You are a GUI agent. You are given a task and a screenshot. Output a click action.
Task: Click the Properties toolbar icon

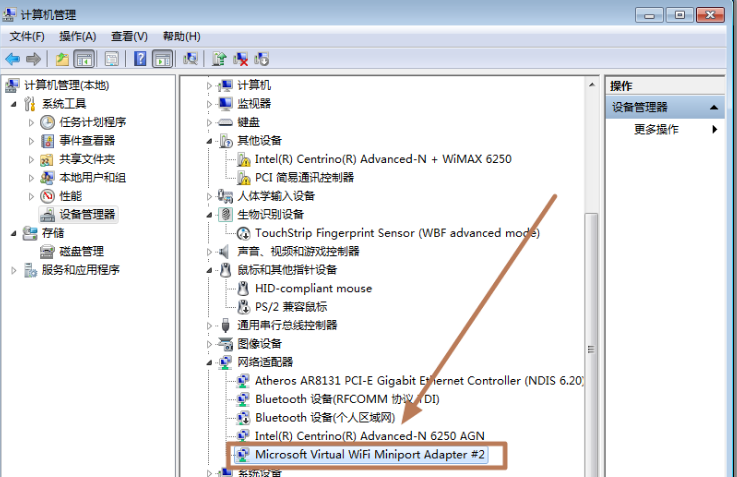(111, 59)
